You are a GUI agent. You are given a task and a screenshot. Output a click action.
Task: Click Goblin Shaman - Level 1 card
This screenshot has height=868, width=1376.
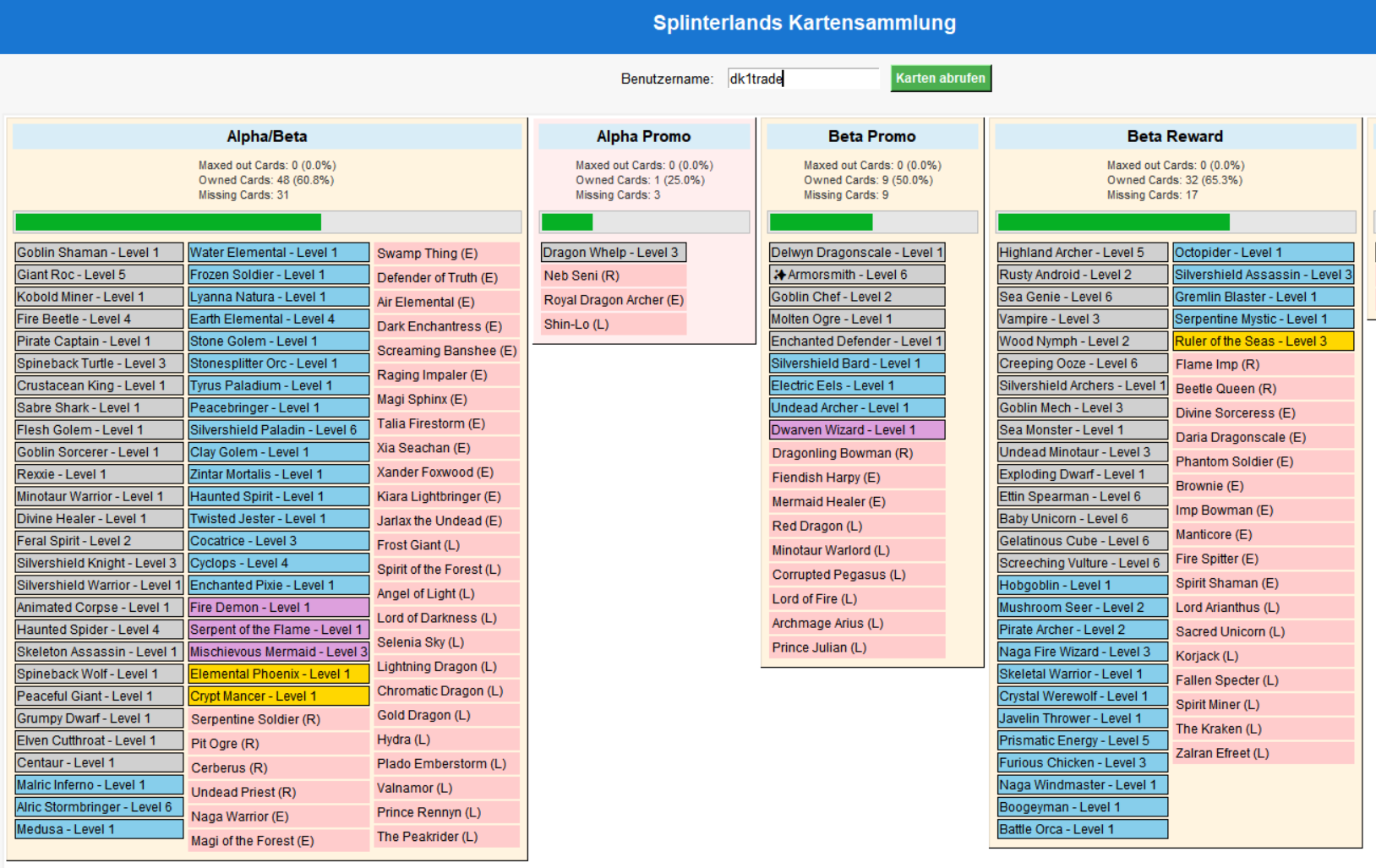click(x=99, y=253)
